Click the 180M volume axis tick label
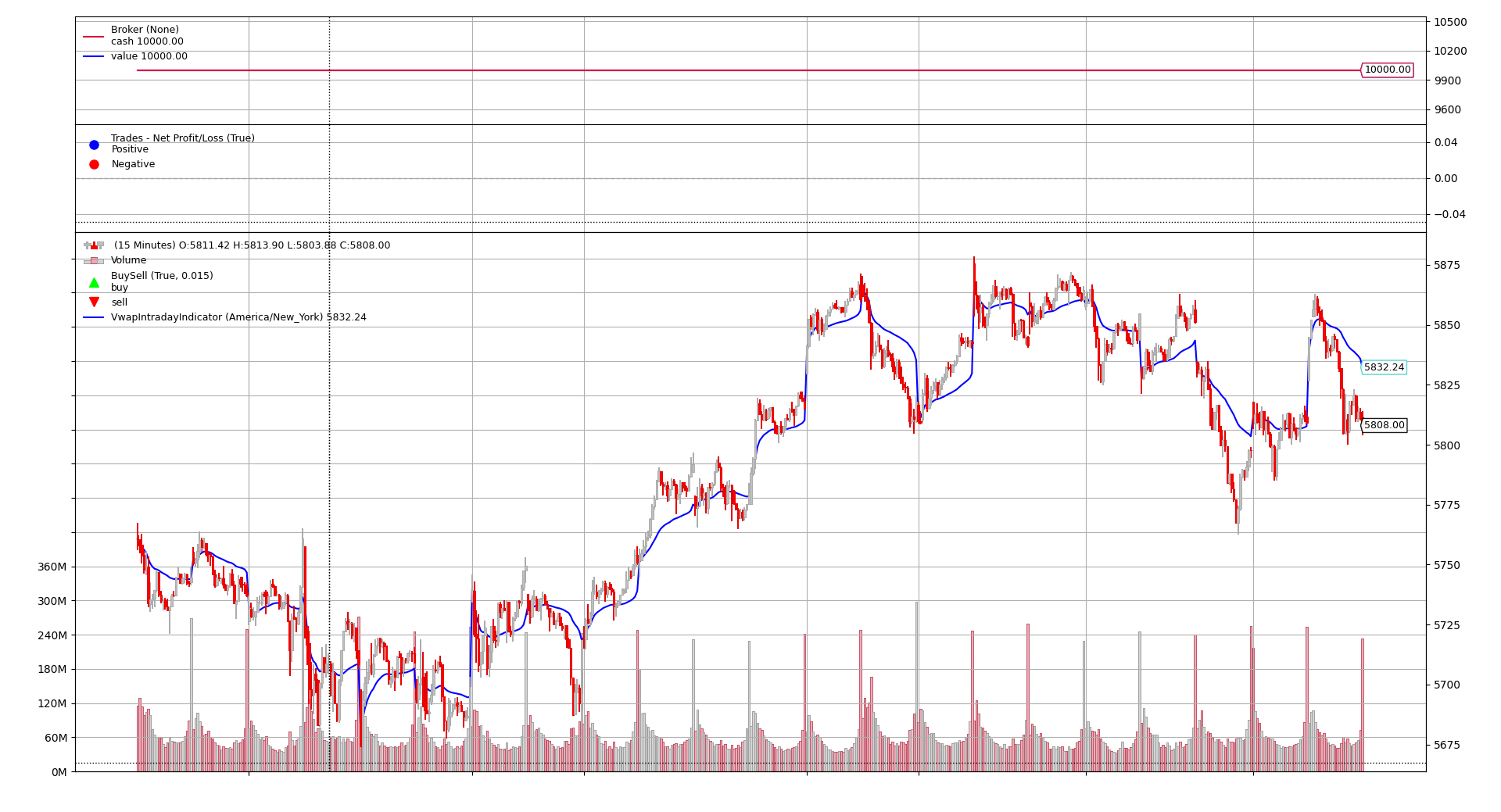Viewport: 1501px width, 812px height. [52, 669]
